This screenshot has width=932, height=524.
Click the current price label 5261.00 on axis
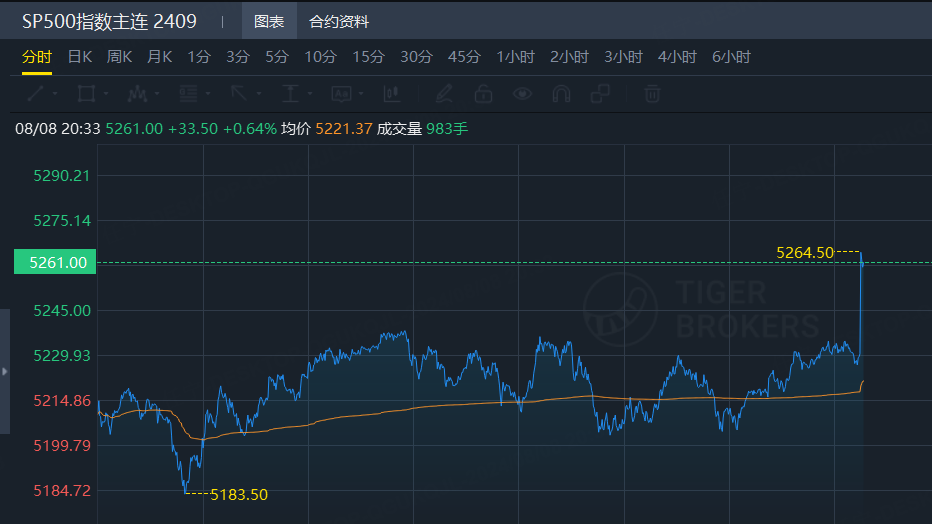click(55, 262)
